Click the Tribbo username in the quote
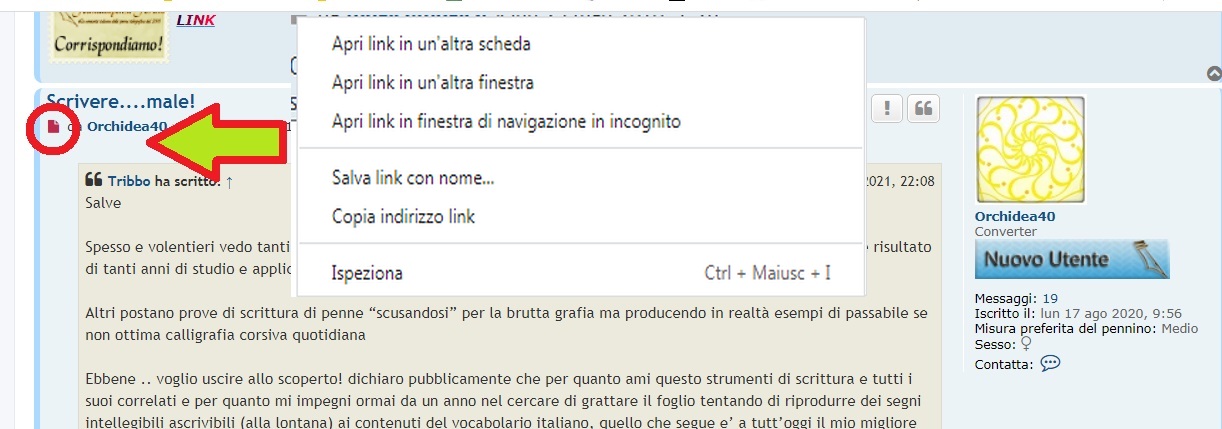1222x429 pixels. pyautogui.click(x=129, y=182)
